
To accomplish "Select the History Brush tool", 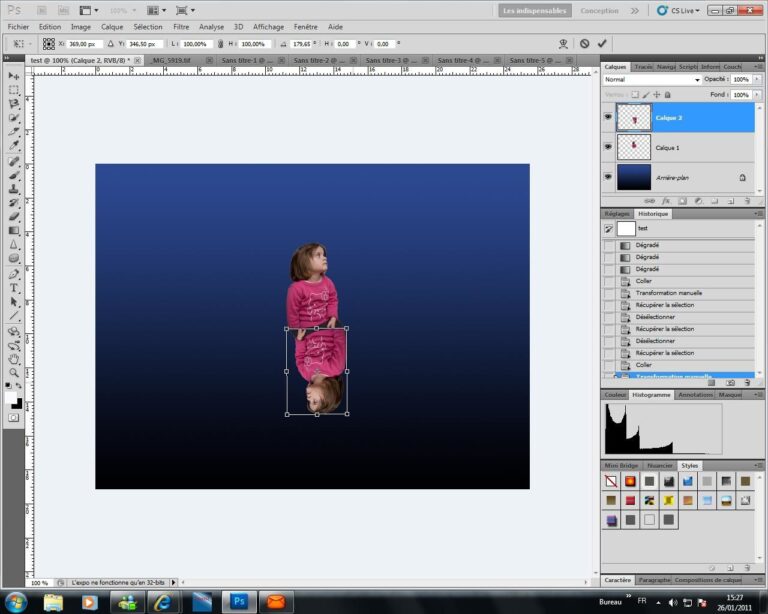I will 14,203.
